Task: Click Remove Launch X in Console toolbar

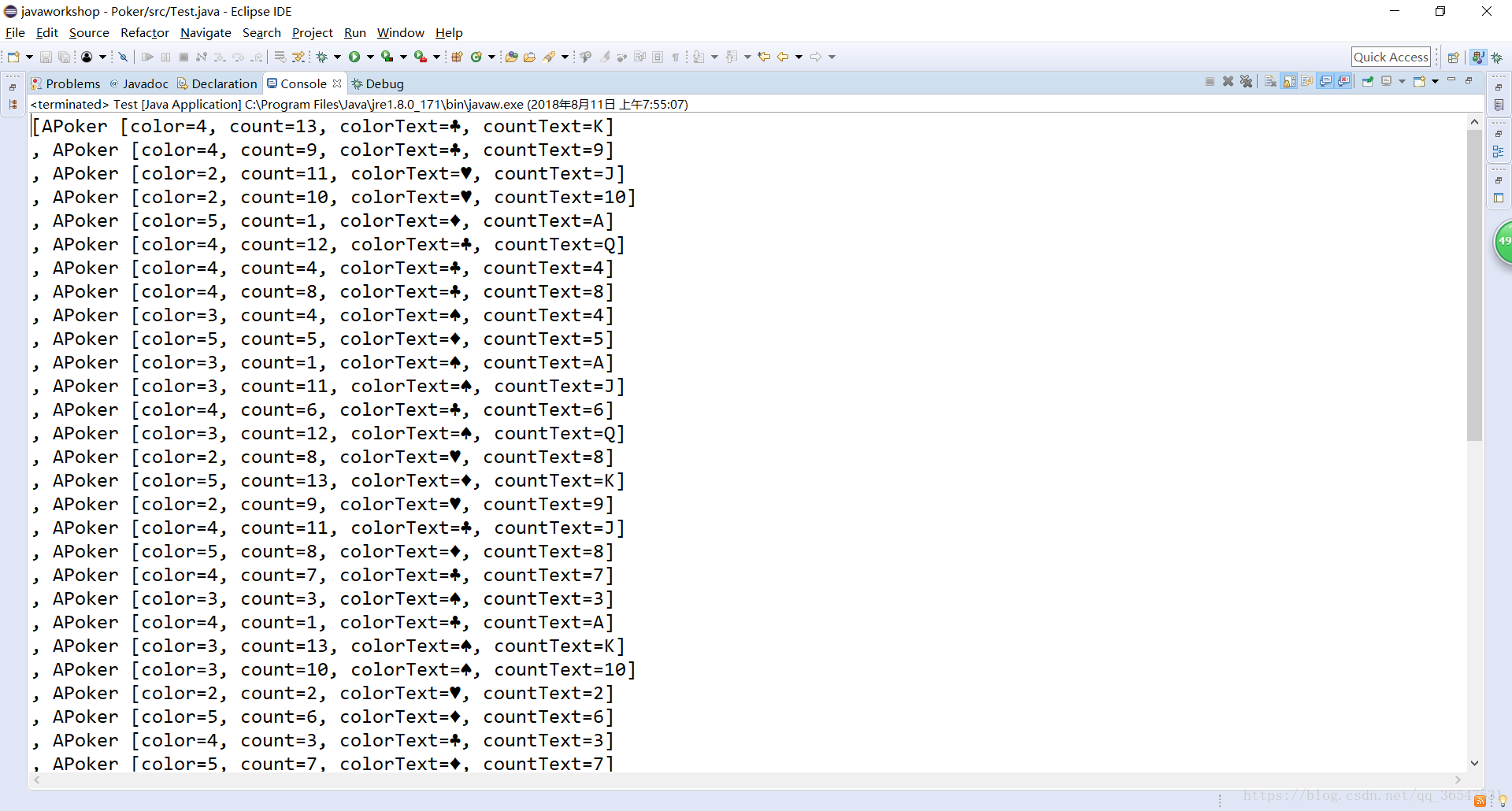Action: point(1228,81)
